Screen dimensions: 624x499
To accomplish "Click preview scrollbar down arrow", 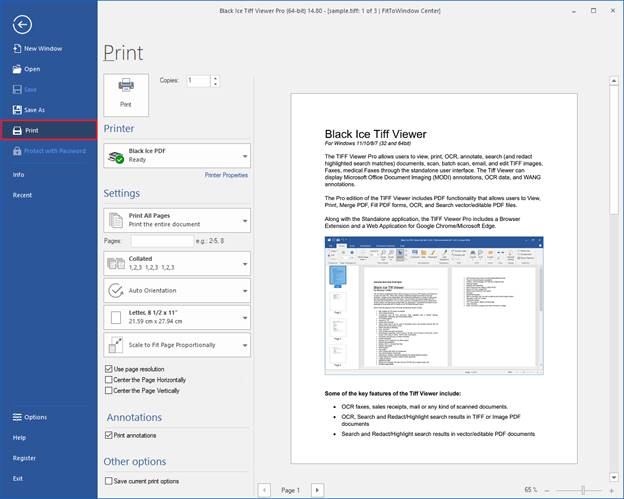I will 614,477.
